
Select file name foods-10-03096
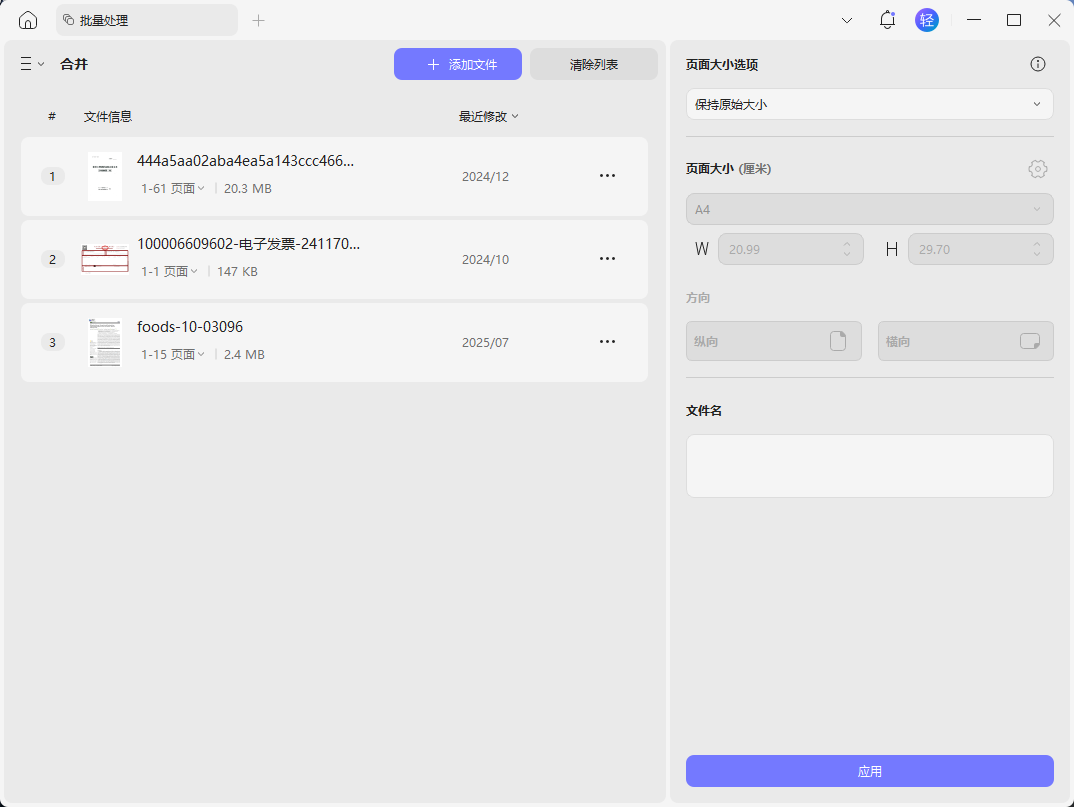tap(190, 327)
